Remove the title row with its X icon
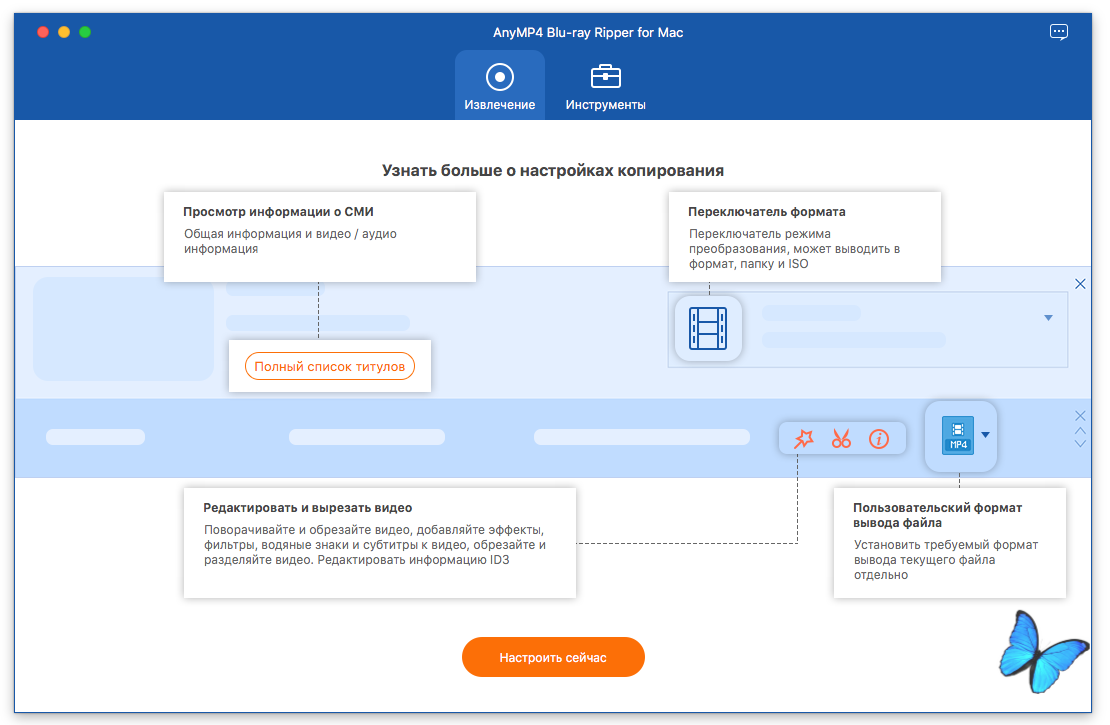The image size is (1110, 725). (1080, 416)
